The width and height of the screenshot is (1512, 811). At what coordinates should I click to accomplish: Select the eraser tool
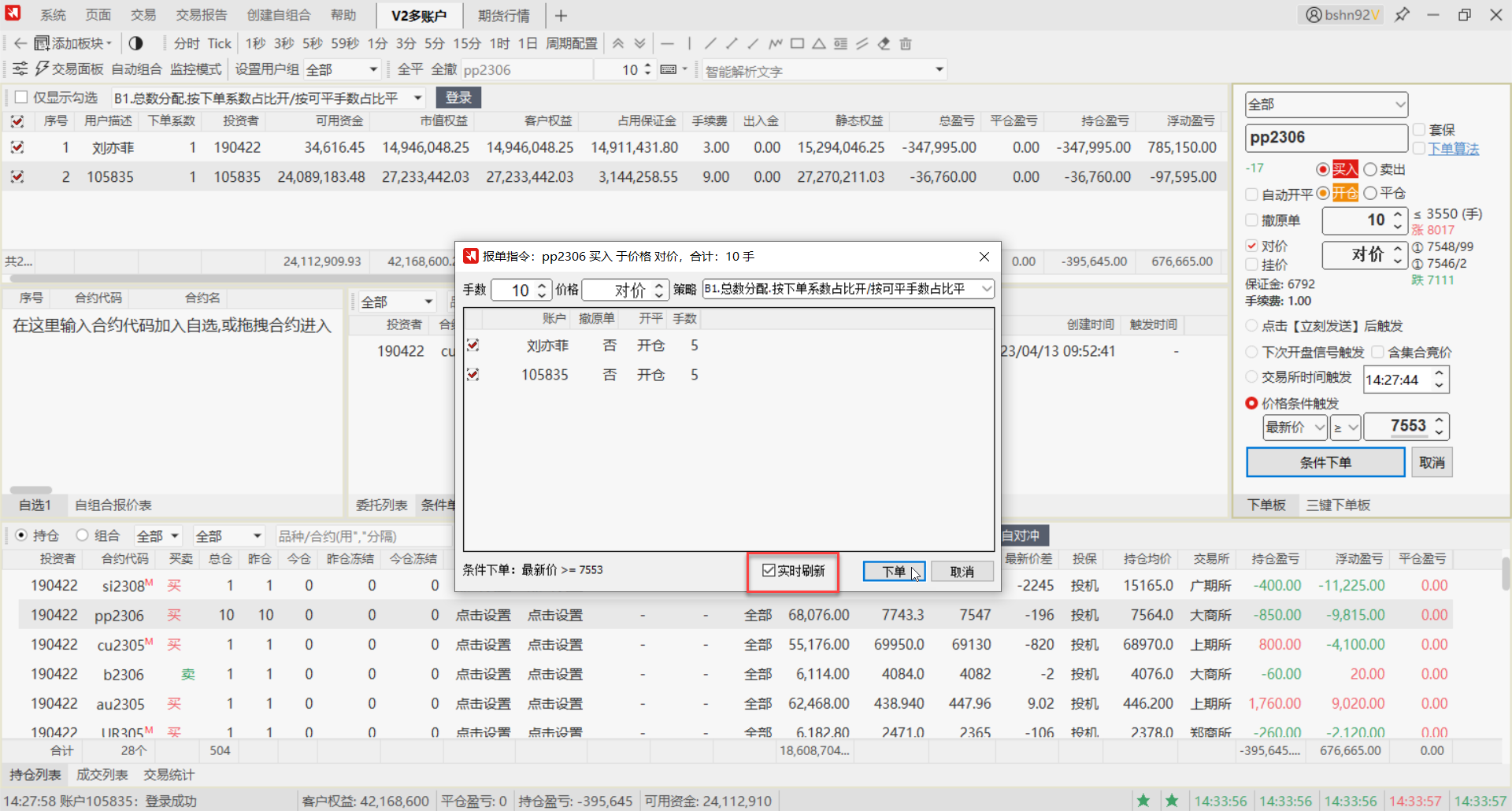884,43
